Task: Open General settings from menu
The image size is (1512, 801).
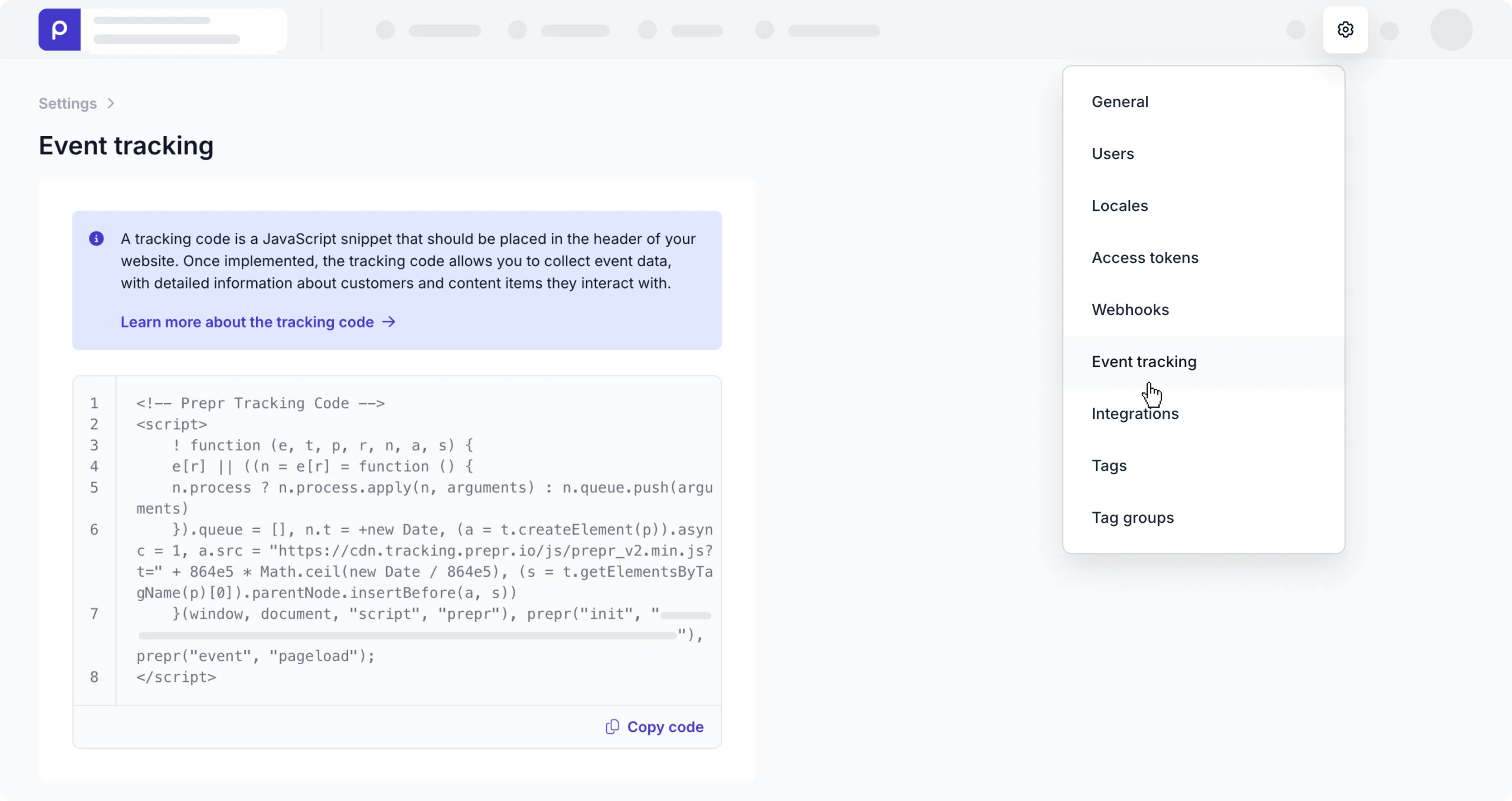Action: (x=1119, y=102)
